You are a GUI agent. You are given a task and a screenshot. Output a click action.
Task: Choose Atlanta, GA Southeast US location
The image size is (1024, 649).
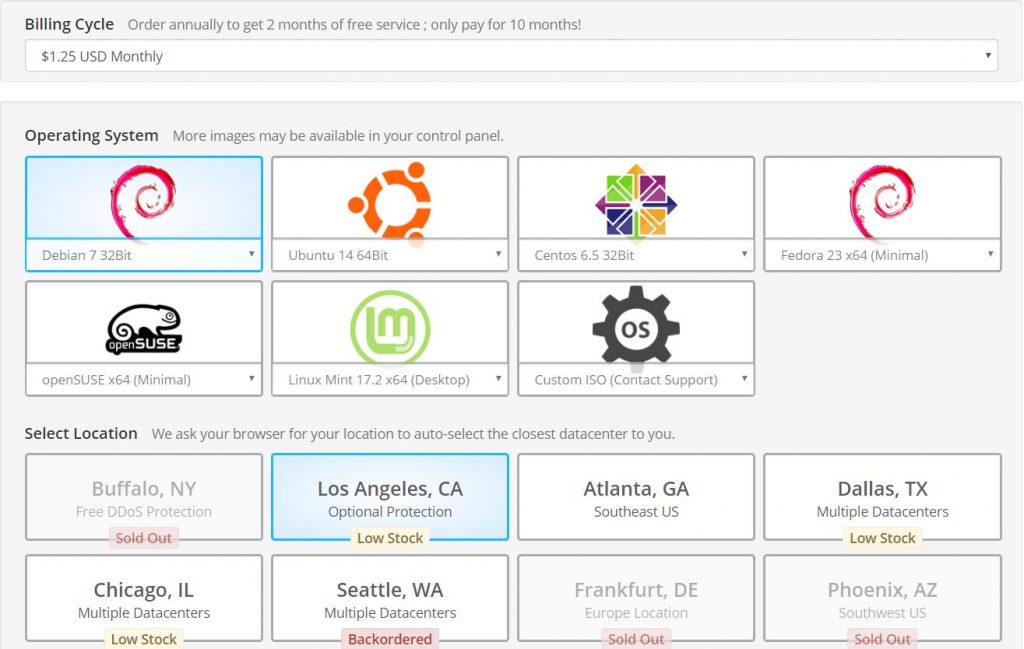coord(636,498)
